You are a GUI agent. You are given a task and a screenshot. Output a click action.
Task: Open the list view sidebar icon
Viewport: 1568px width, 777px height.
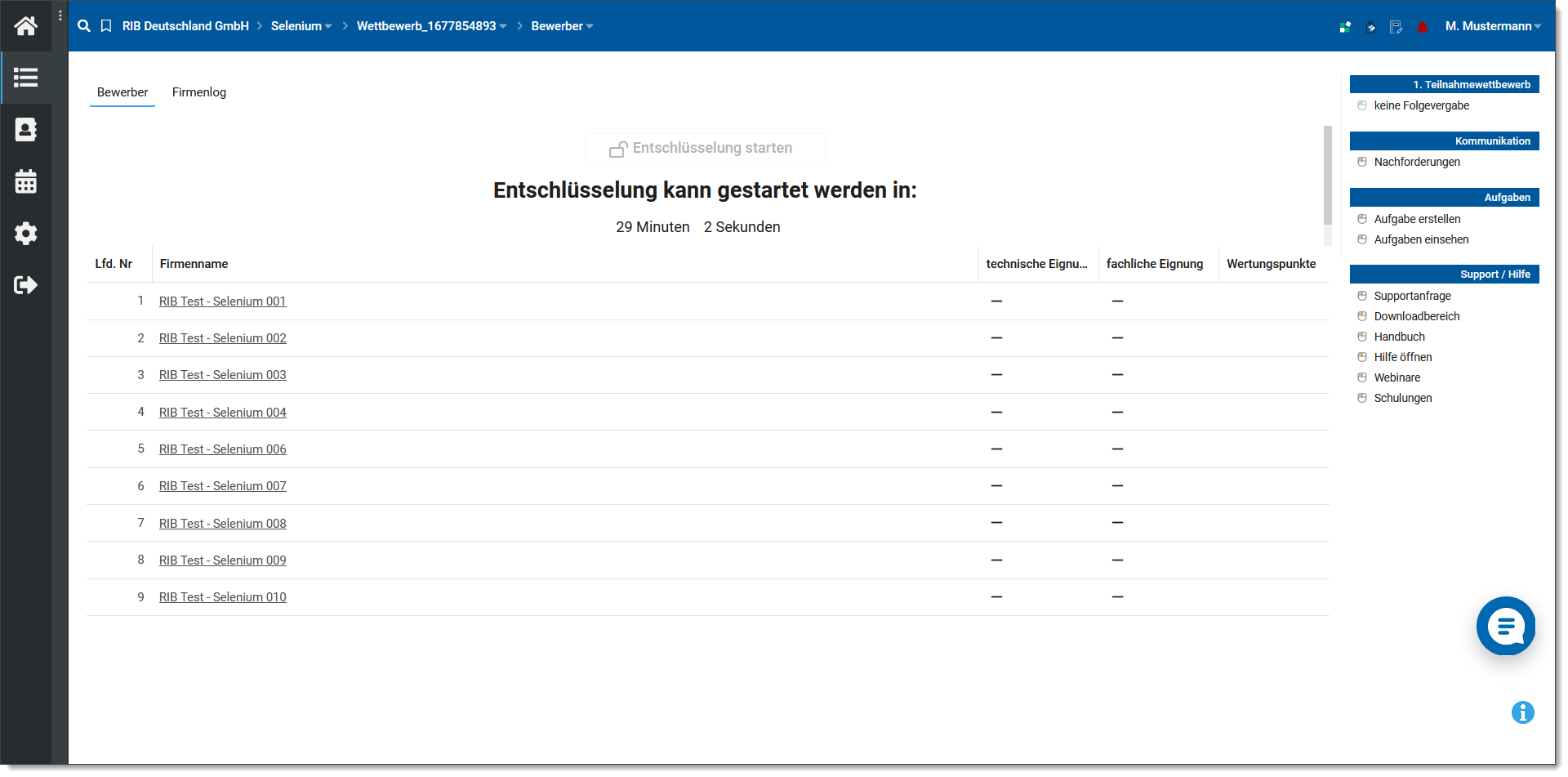click(25, 78)
